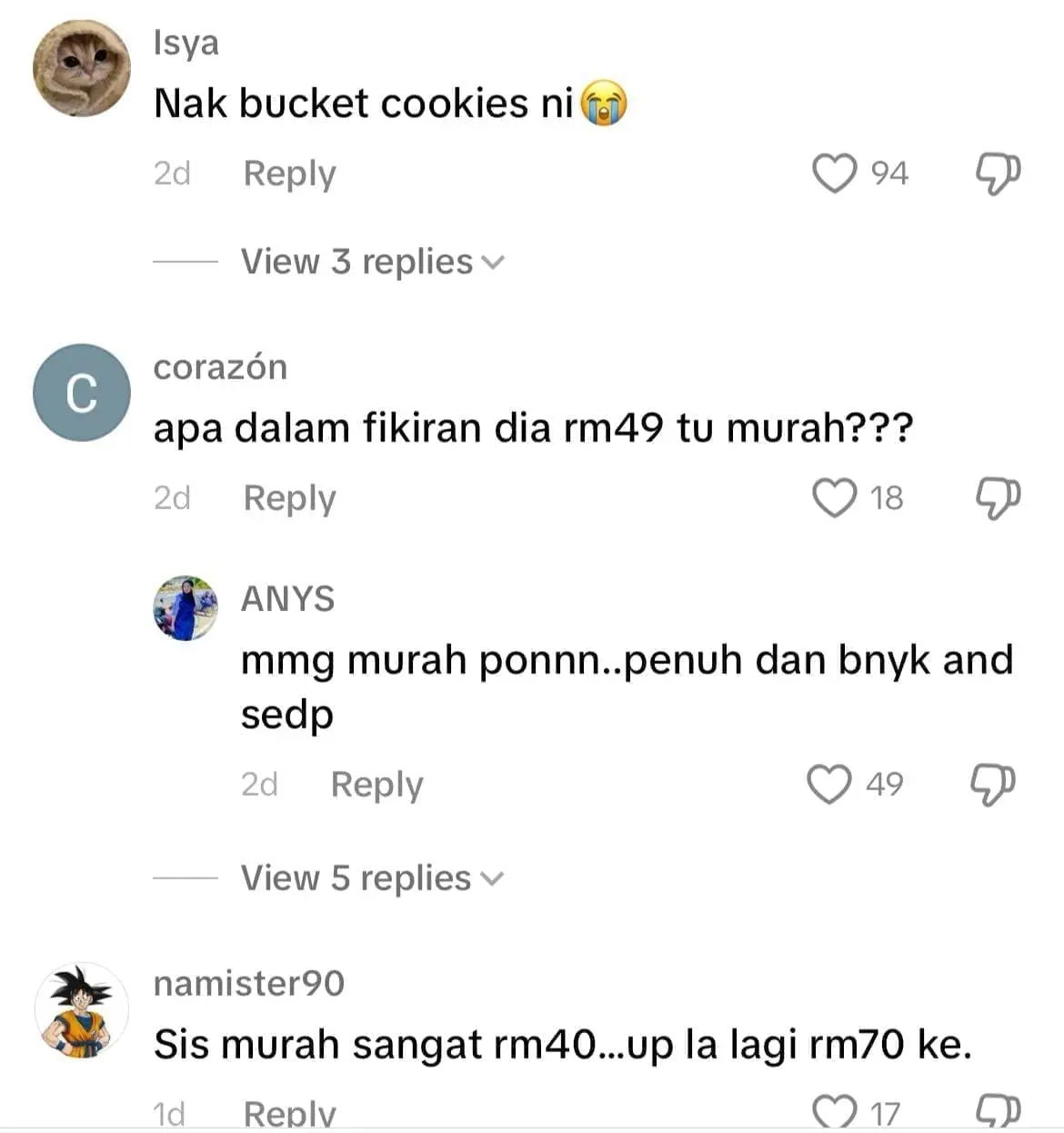The width and height of the screenshot is (1064, 1133).
Task: Open namister90's Goku avatar
Action: 82,1010
